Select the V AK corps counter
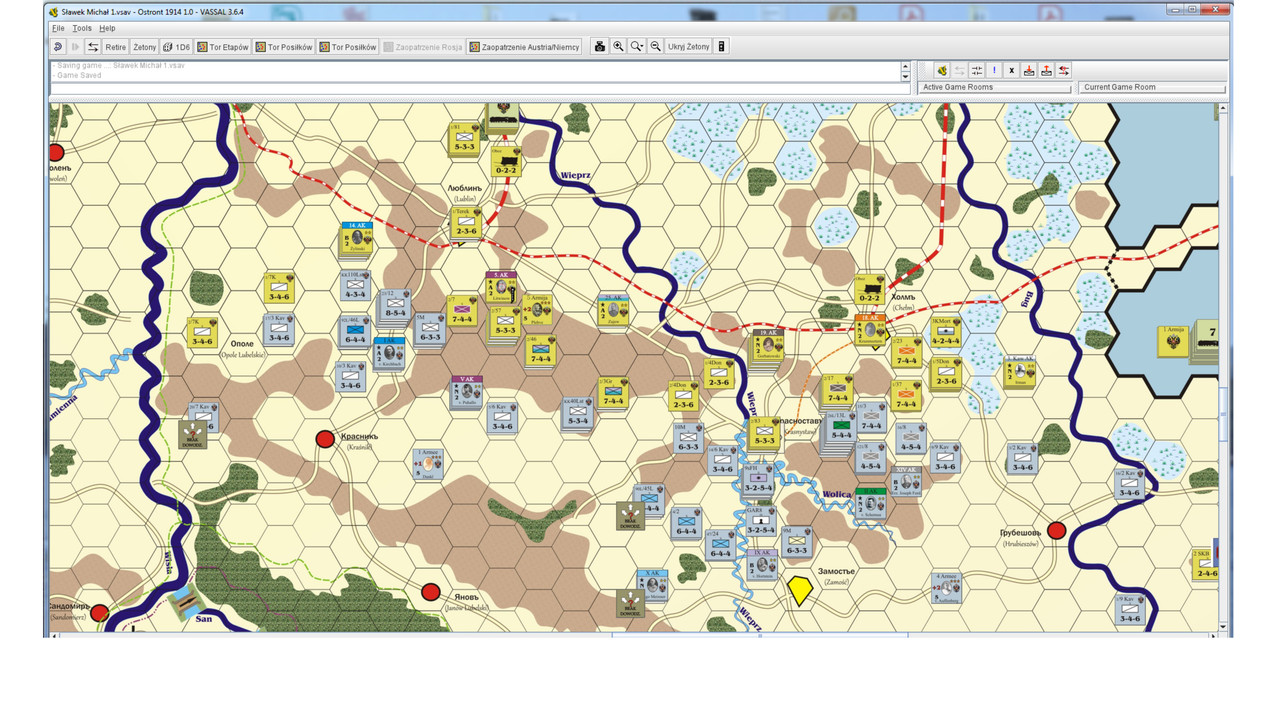The height and width of the screenshot is (718, 1280). [x=466, y=392]
